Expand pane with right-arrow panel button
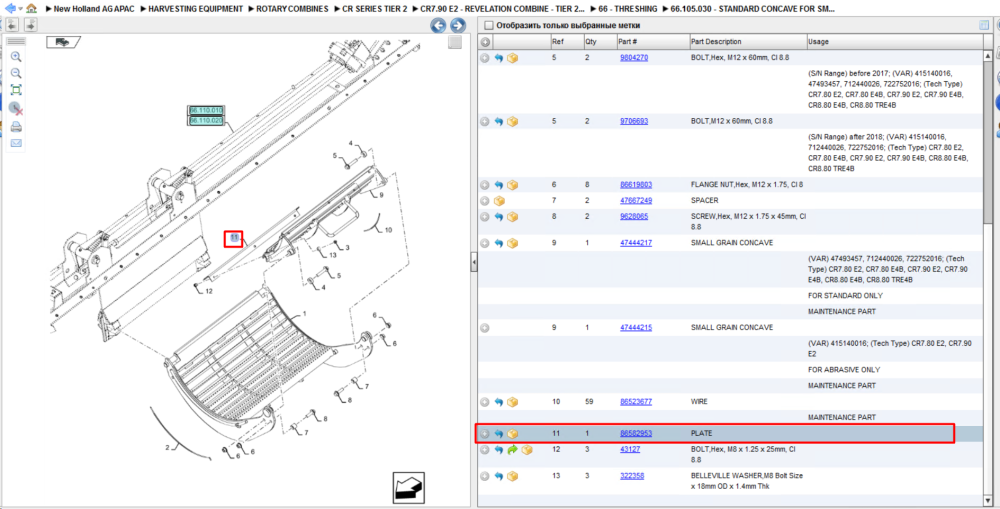Viewport: 1000px width, 509px height. coord(31,25)
